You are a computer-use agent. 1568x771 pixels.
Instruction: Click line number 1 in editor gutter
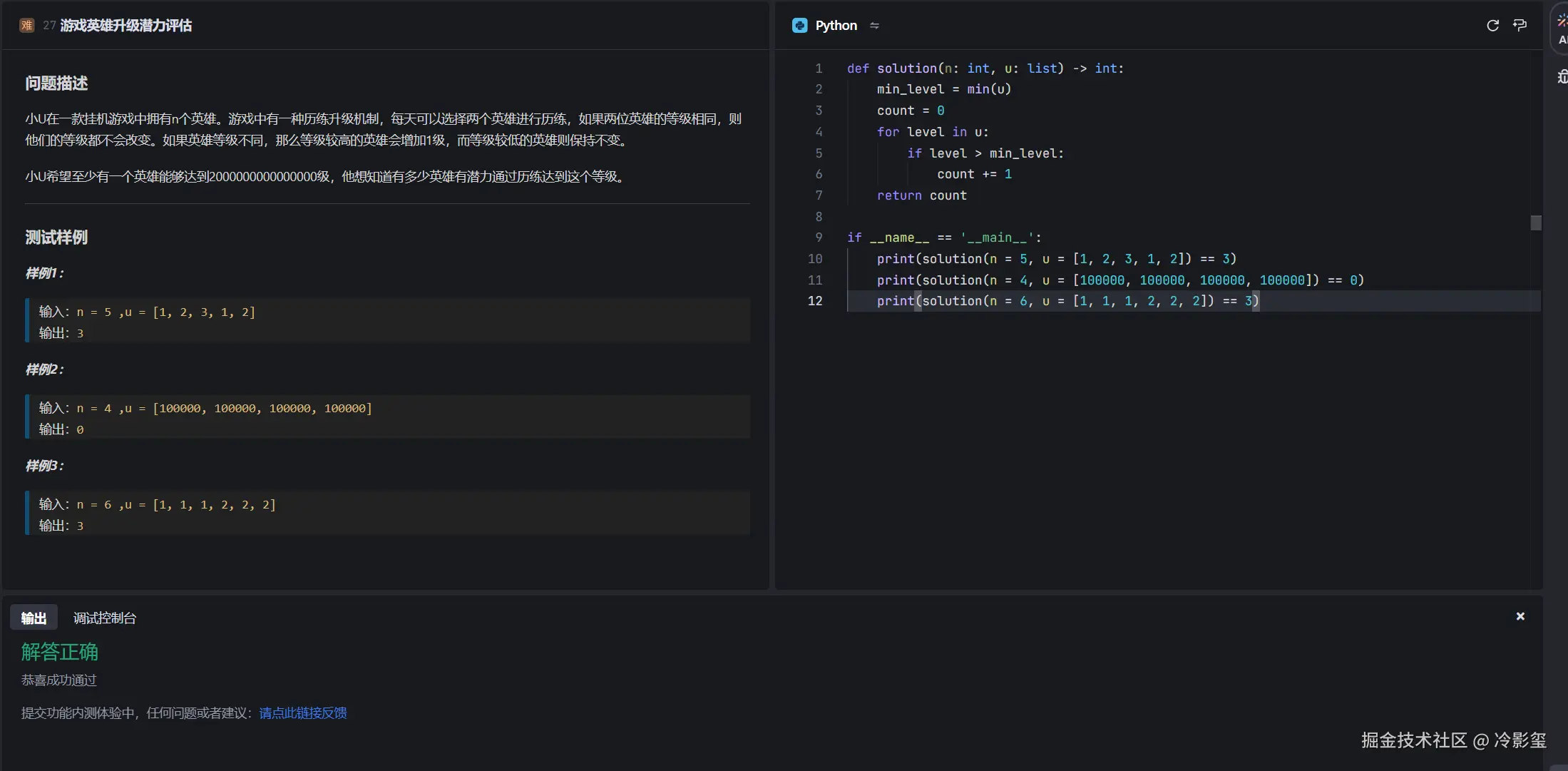pyautogui.click(x=819, y=68)
